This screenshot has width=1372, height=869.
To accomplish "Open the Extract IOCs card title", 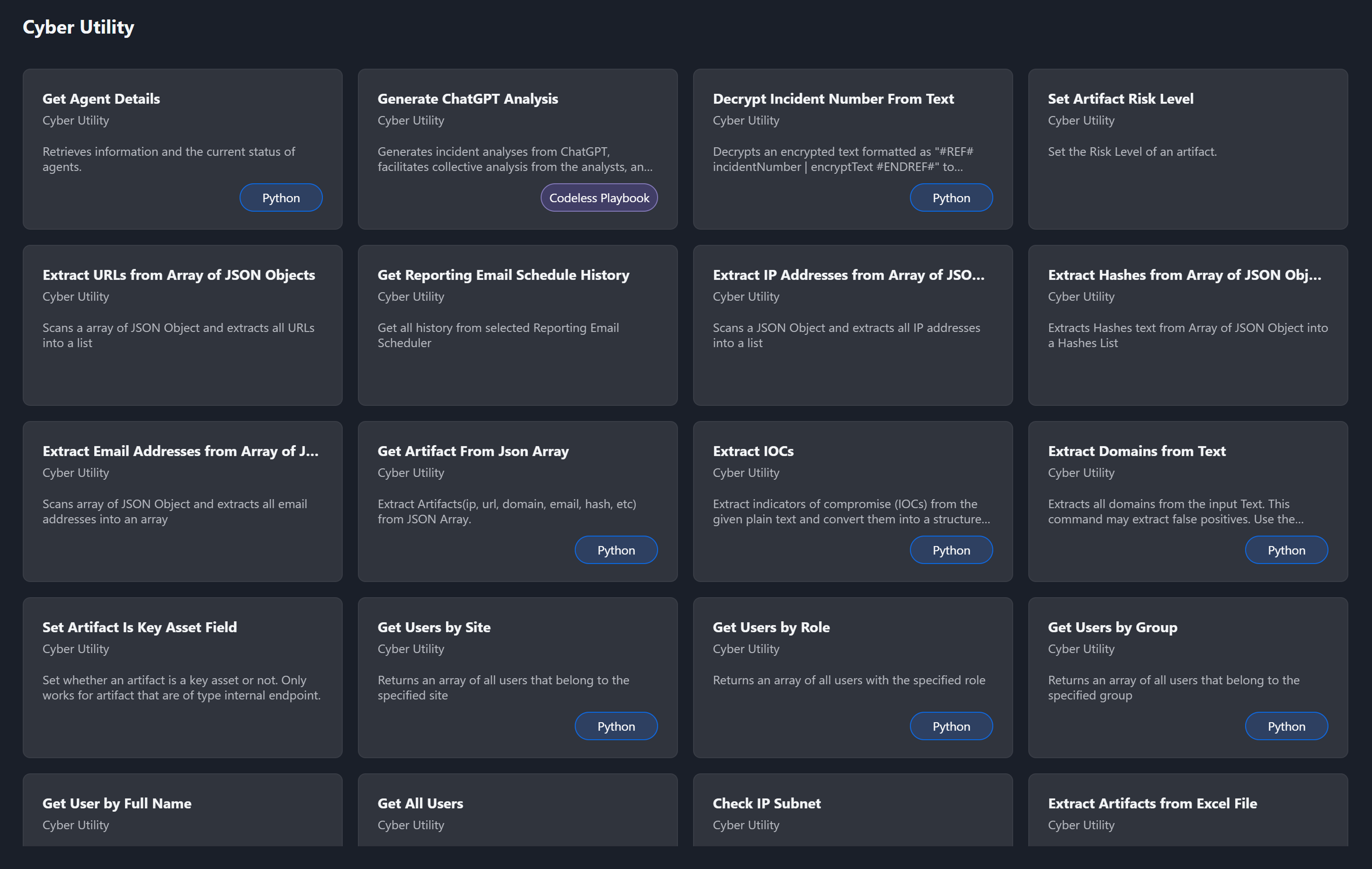I will click(753, 451).
